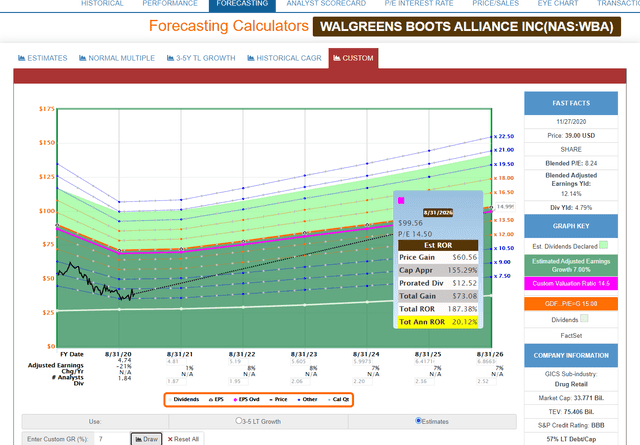Click the chart icon beside Historical CAGR

[x=251, y=58]
